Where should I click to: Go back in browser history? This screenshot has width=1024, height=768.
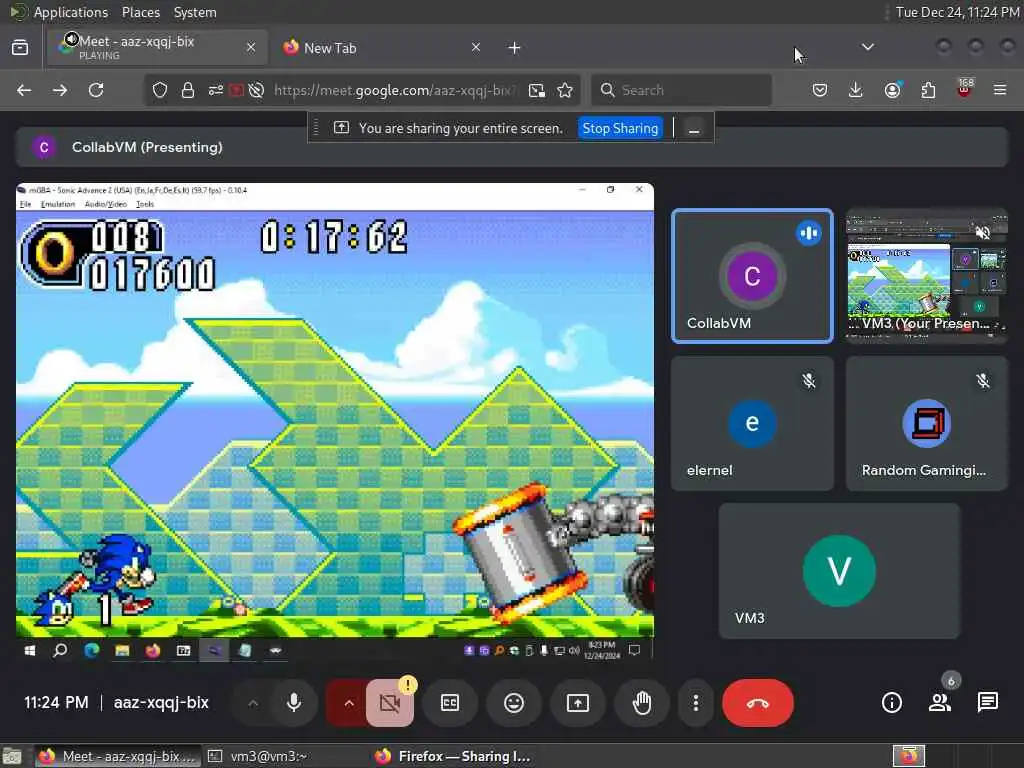pos(24,90)
